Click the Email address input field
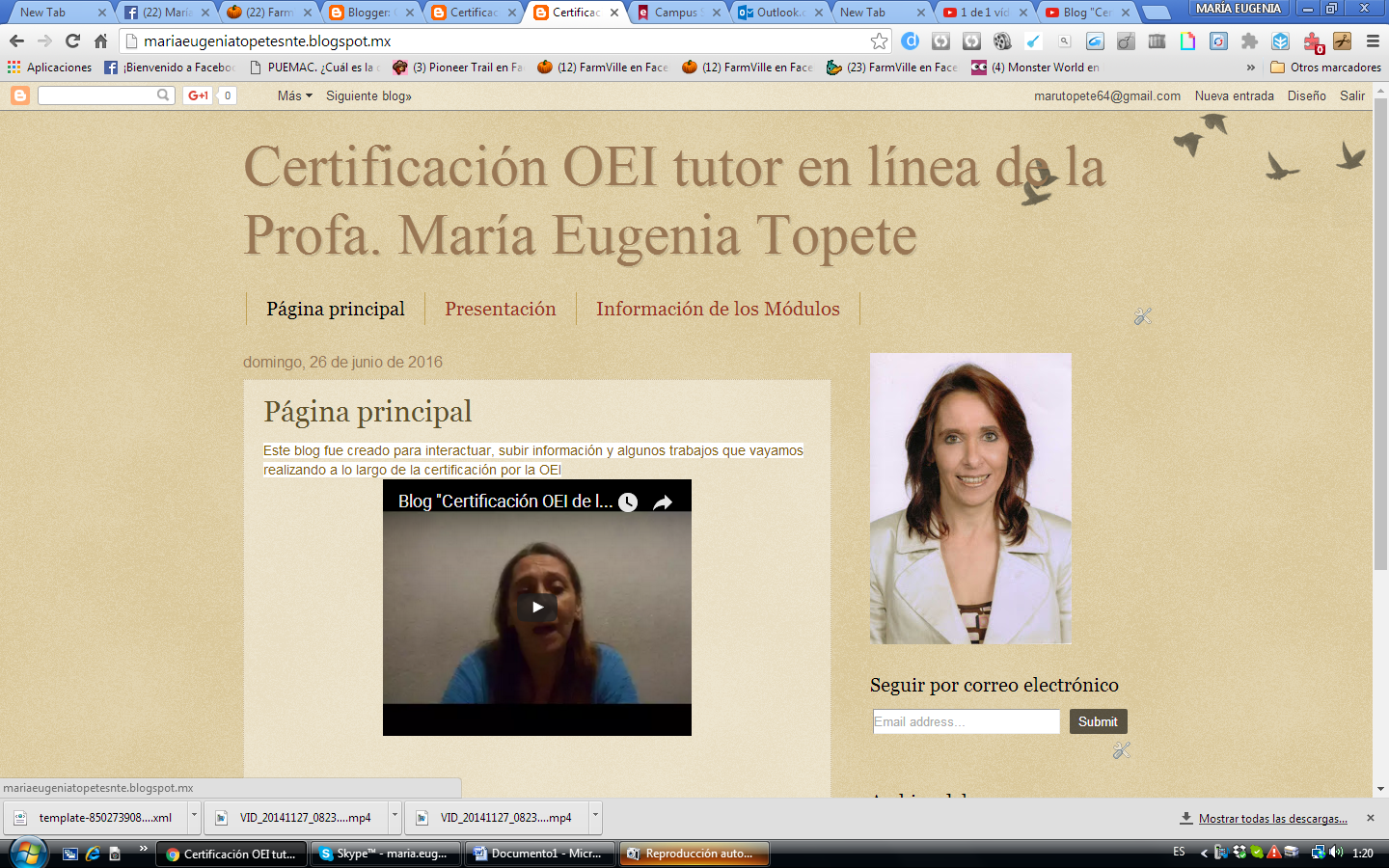The height and width of the screenshot is (868, 1389). tap(966, 721)
